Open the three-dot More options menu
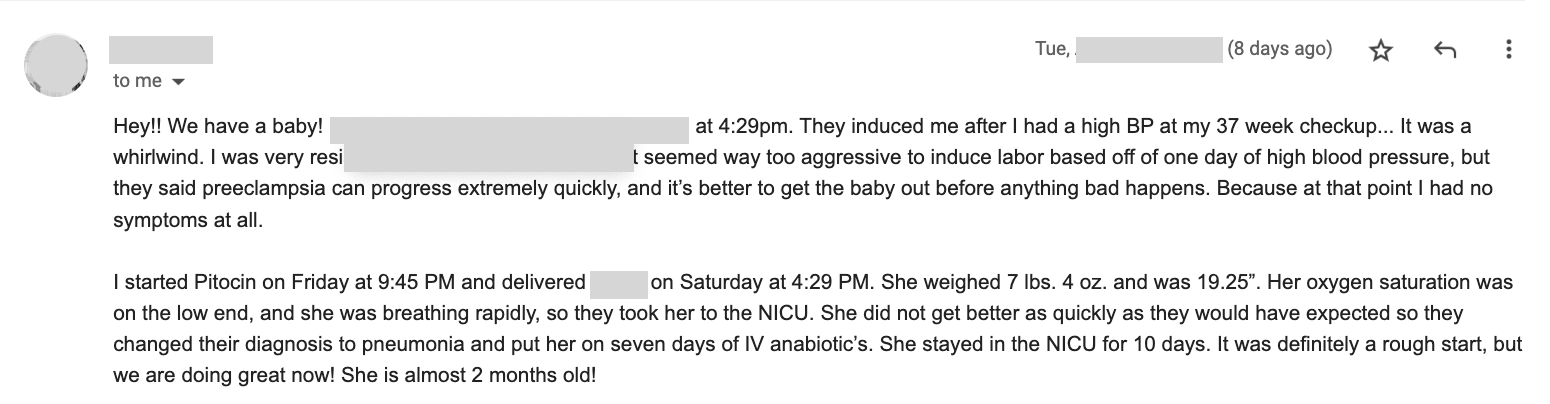1550x404 pixels. point(1508,50)
